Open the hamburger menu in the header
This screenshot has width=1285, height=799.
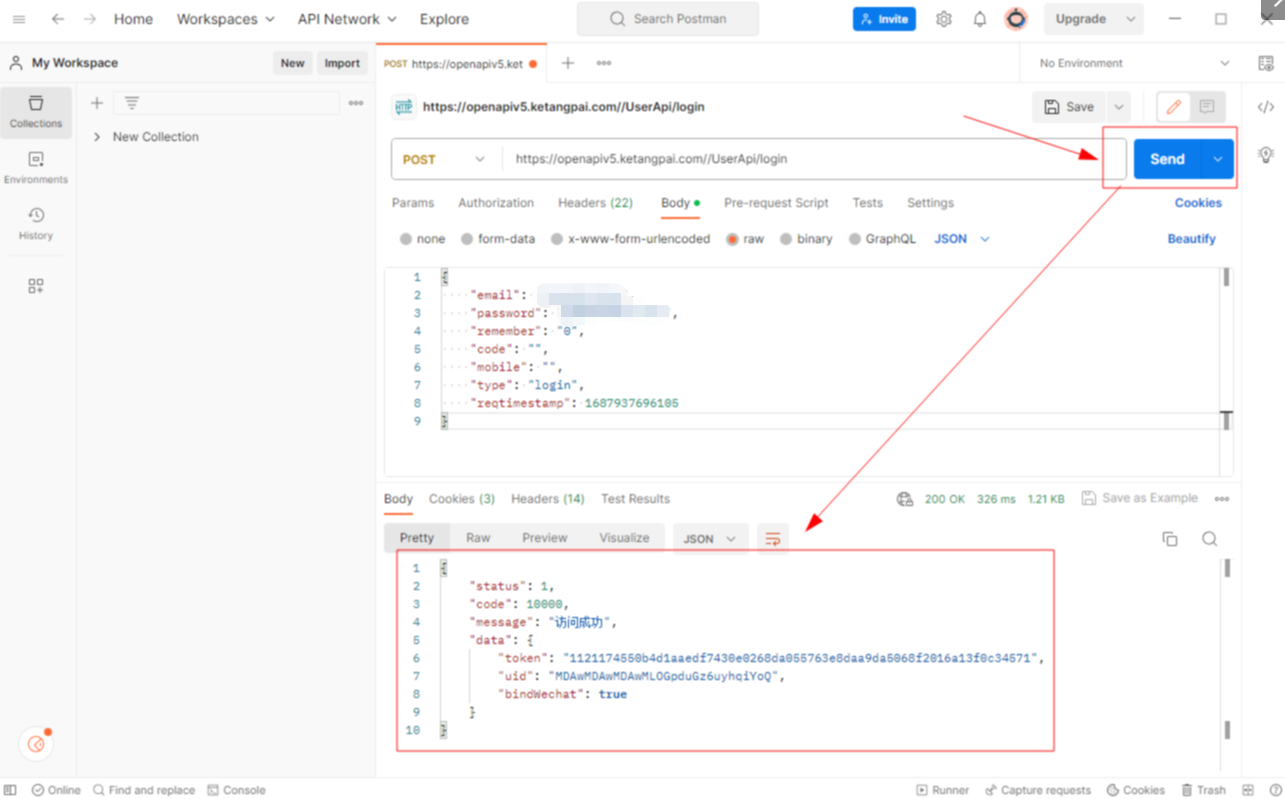pos(19,19)
